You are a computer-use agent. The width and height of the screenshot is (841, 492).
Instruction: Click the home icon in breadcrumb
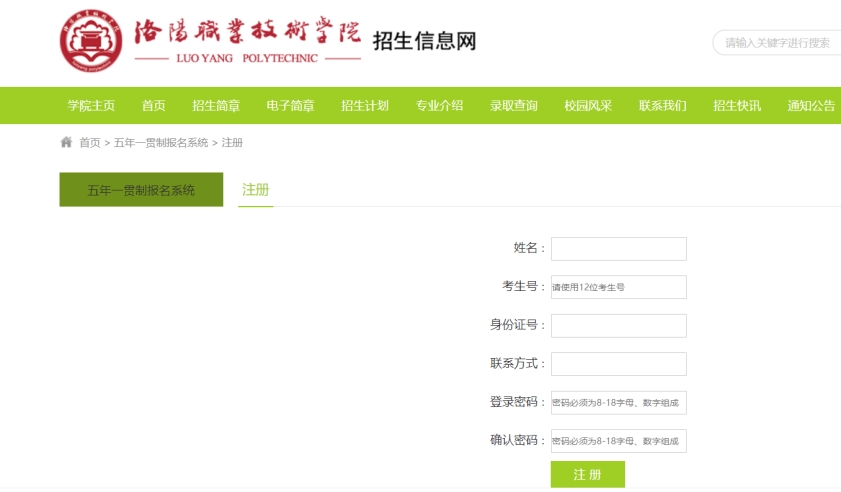(66, 142)
